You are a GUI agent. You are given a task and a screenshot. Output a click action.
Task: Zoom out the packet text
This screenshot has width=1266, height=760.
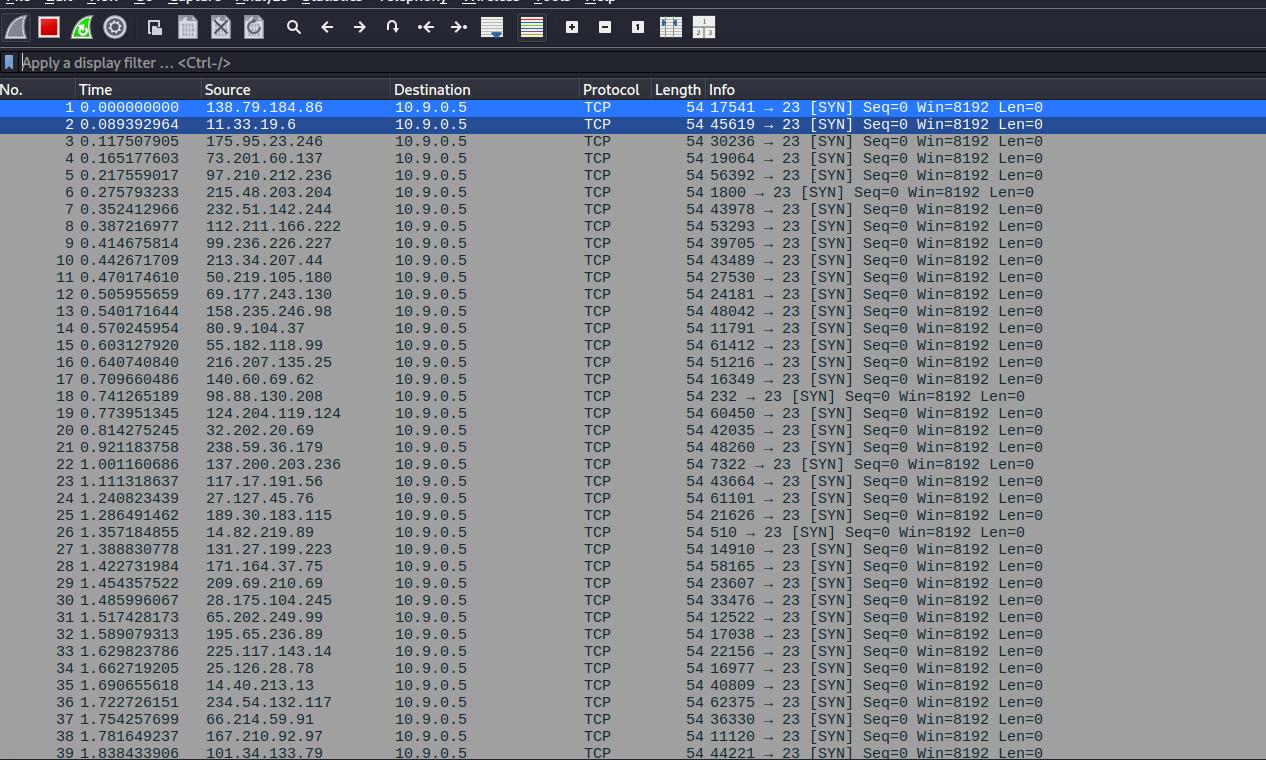605,27
